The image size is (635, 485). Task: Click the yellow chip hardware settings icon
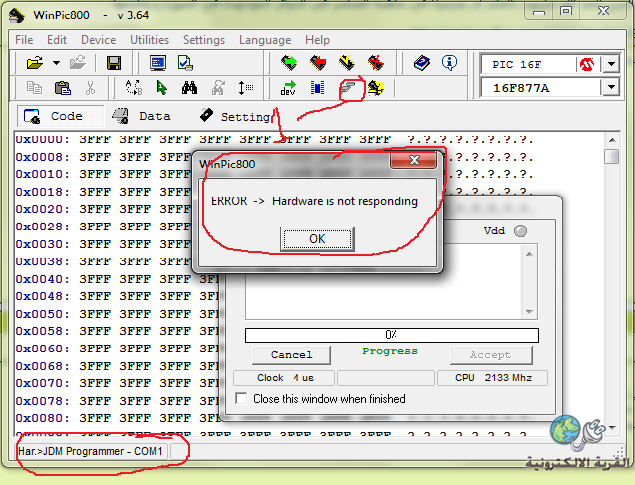point(376,88)
